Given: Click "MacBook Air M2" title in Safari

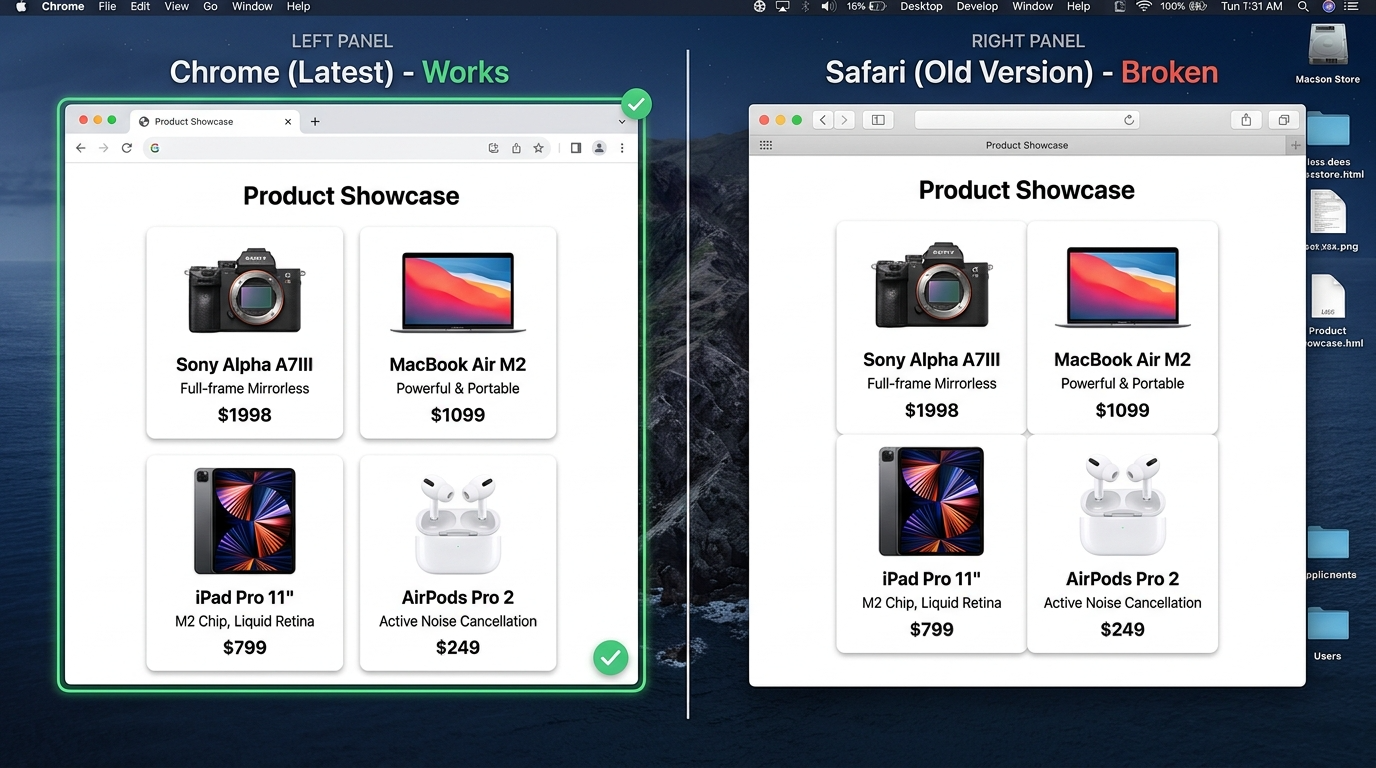Looking at the screenshot, I should (x=1123, y=360).
